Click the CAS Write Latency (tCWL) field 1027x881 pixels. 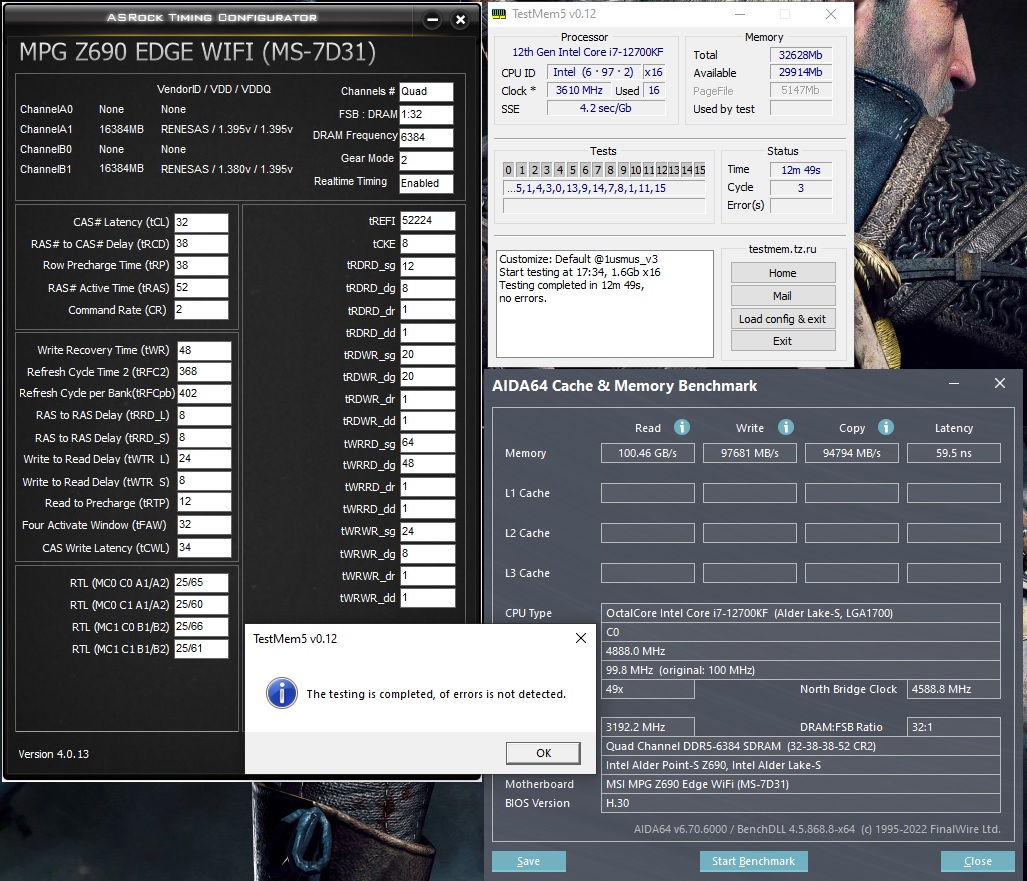(204, 548)
